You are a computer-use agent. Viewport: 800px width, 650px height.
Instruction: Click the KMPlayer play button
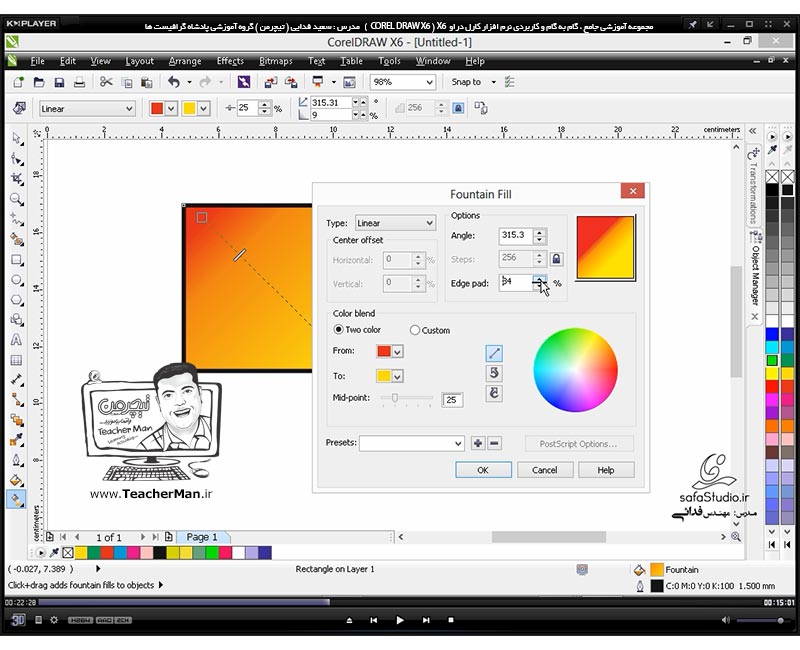(399, 620)
